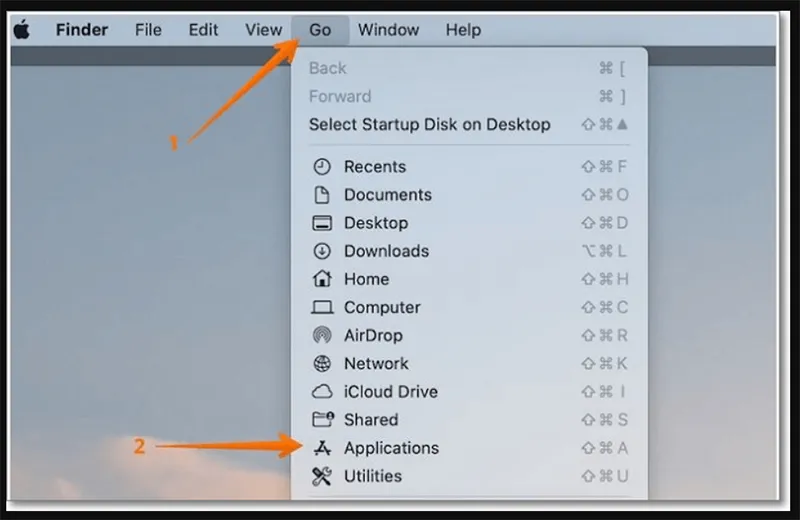Viewport: 800px width, 520px height.
Task: Click the Utilities tools icon
Action: pyautogui.click(x=322, y=476)
